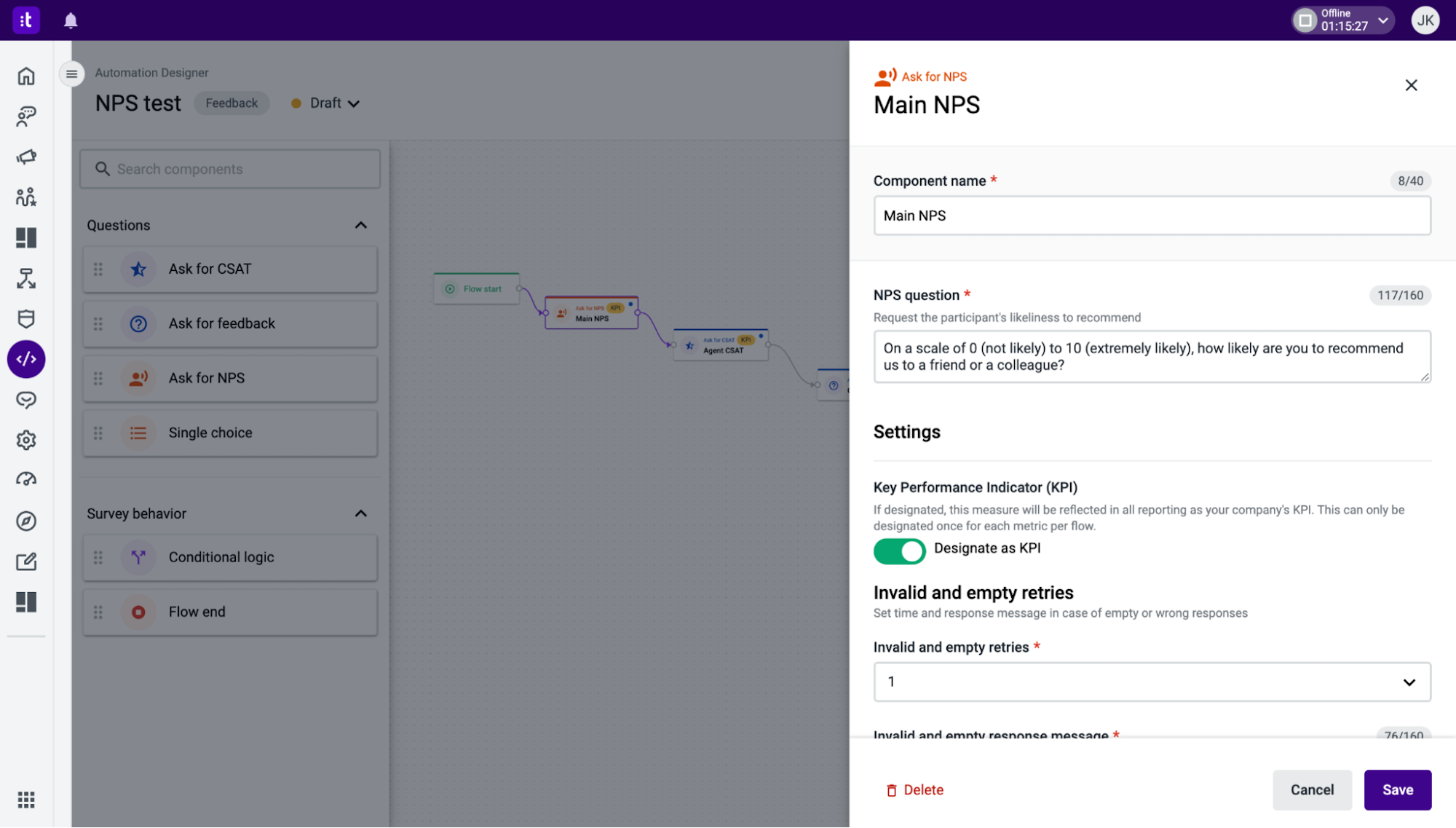Click drag handle of Flow end
Viewport: 1456px width, 828px height.
98,612
